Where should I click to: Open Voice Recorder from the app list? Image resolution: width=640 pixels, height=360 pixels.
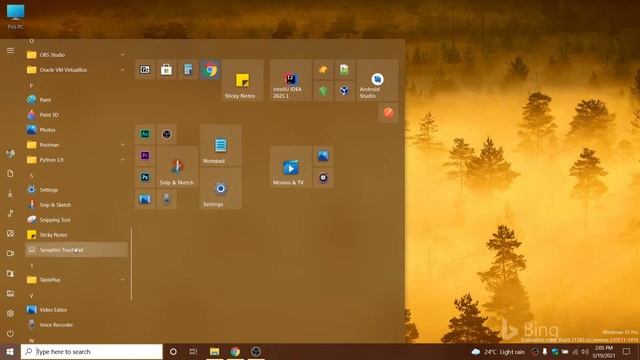[76, 325]
